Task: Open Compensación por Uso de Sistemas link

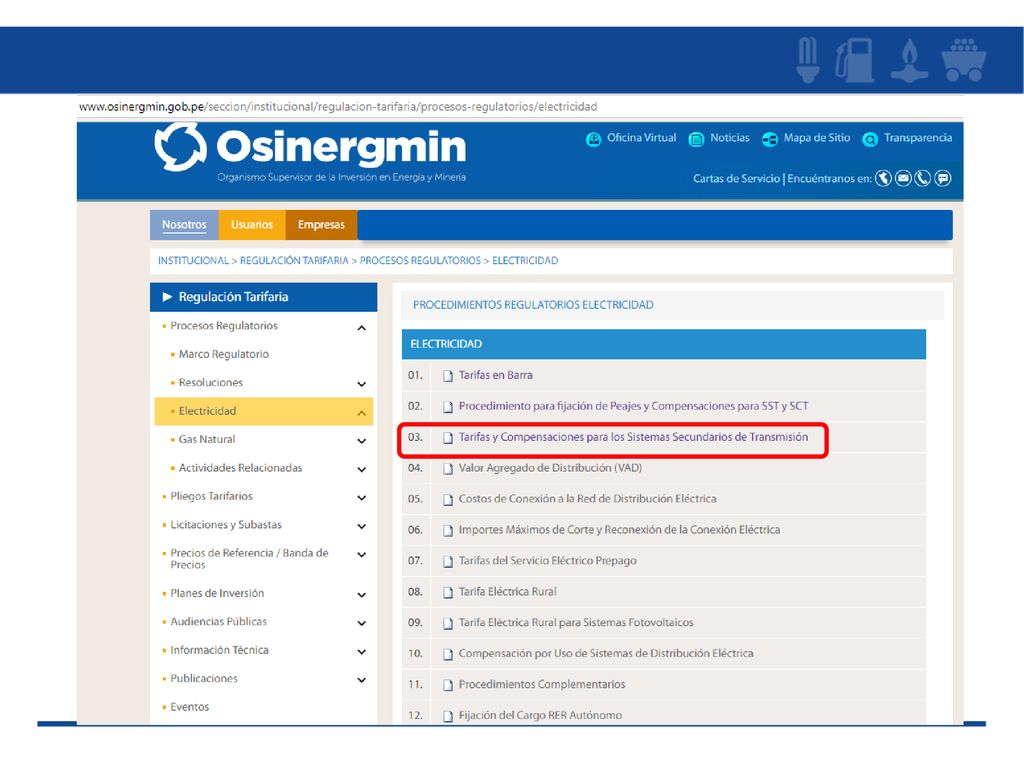Action: point(606,654)
